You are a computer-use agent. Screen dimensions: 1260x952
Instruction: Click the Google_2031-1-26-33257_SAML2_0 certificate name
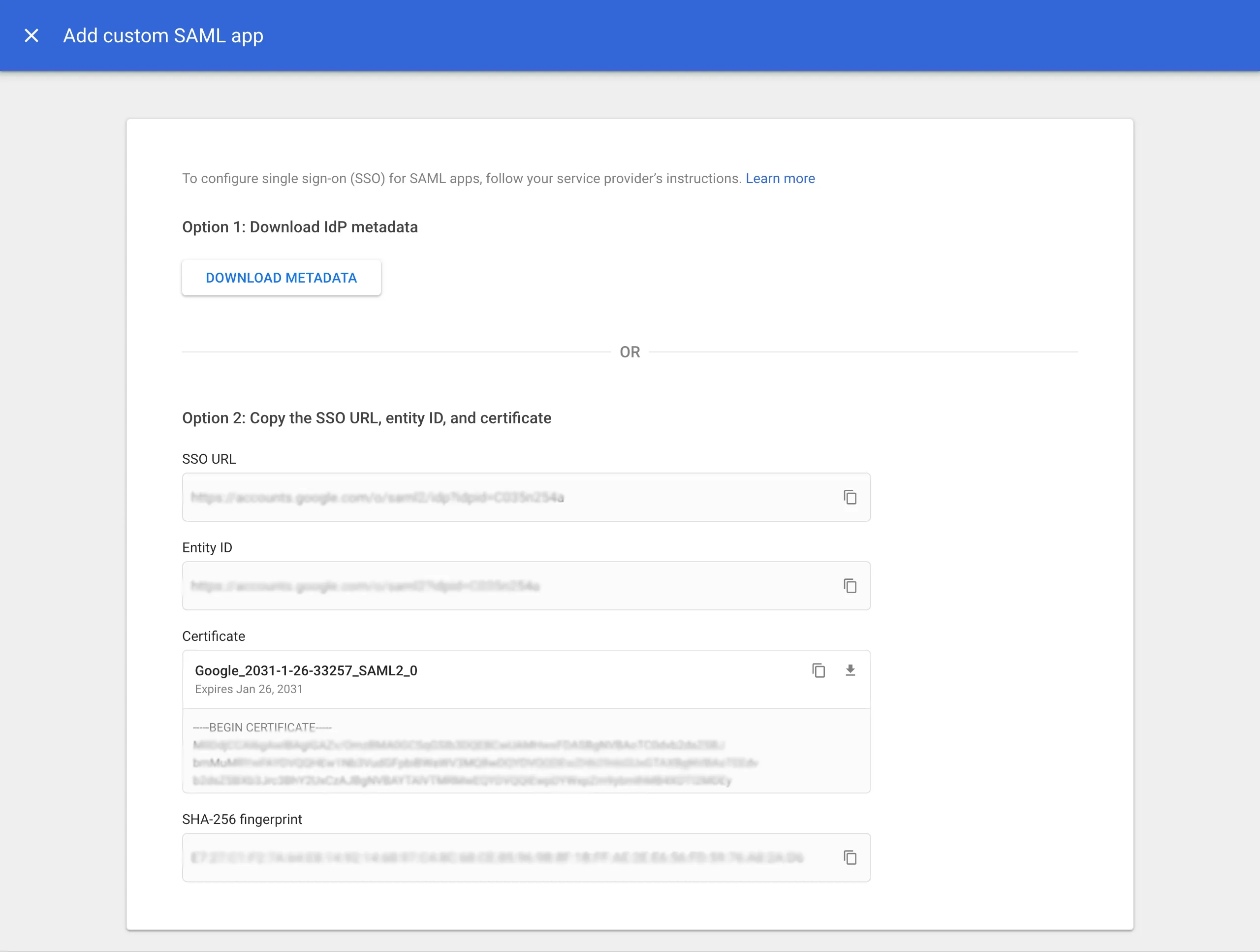[306, 670]
